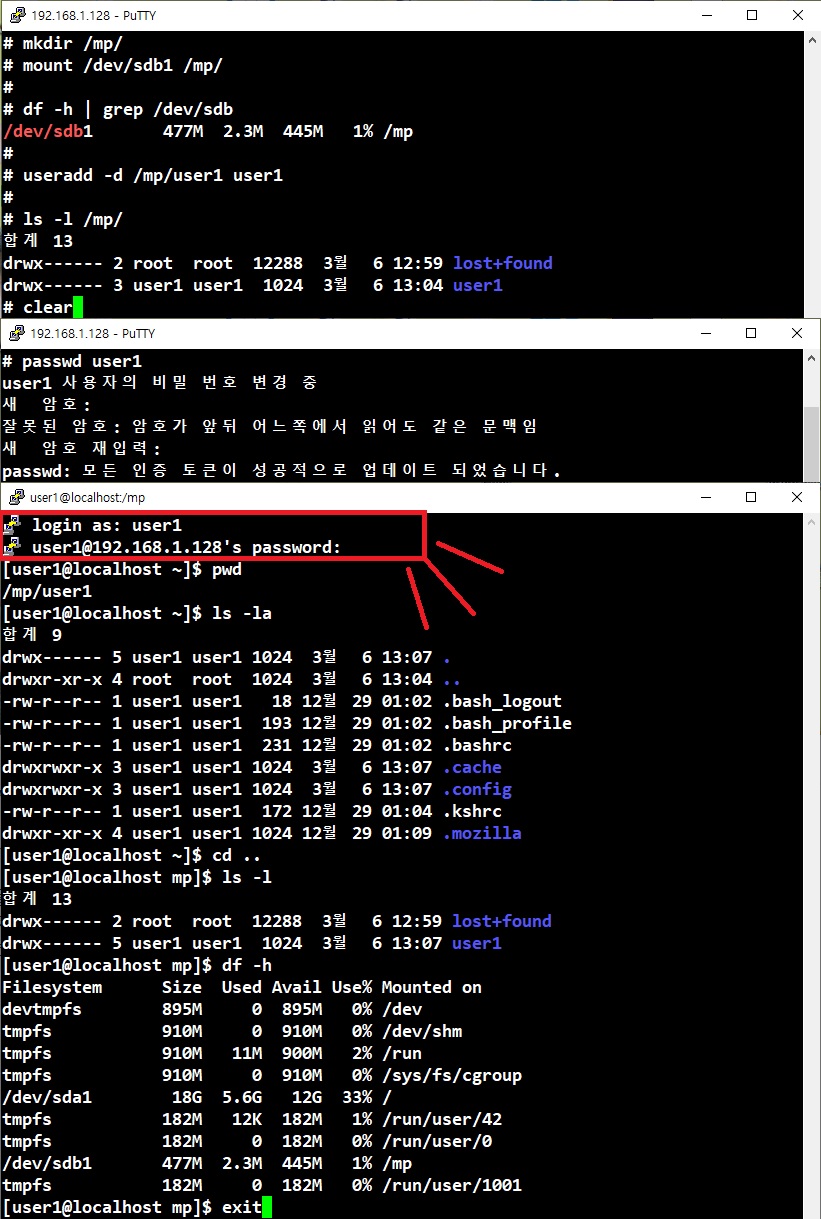
Task: Click 'lost+found' in the user1@localhost window
Action: pyautogui.click(x=502, y=922)
